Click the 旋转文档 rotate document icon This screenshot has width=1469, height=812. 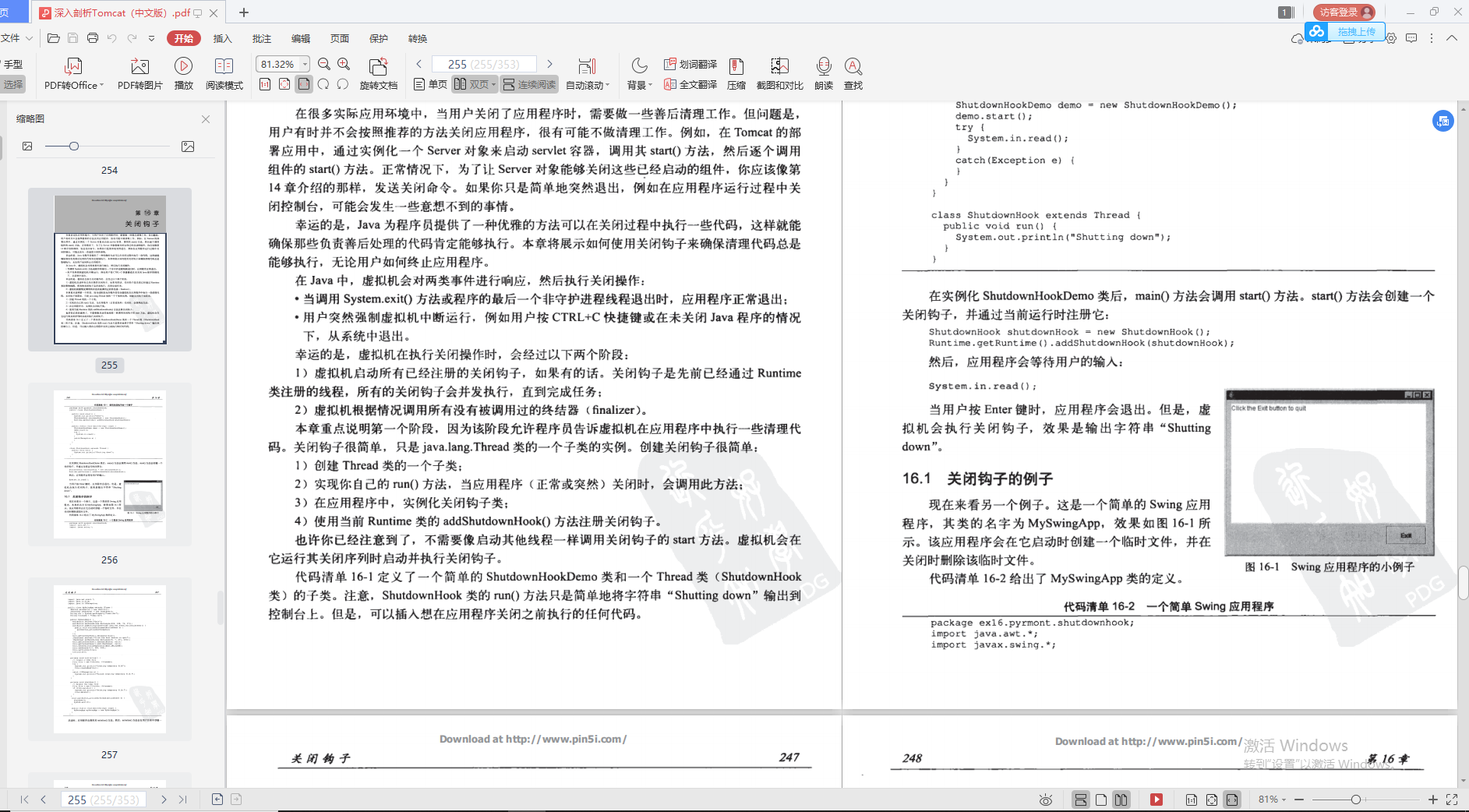tap(379, 73)
